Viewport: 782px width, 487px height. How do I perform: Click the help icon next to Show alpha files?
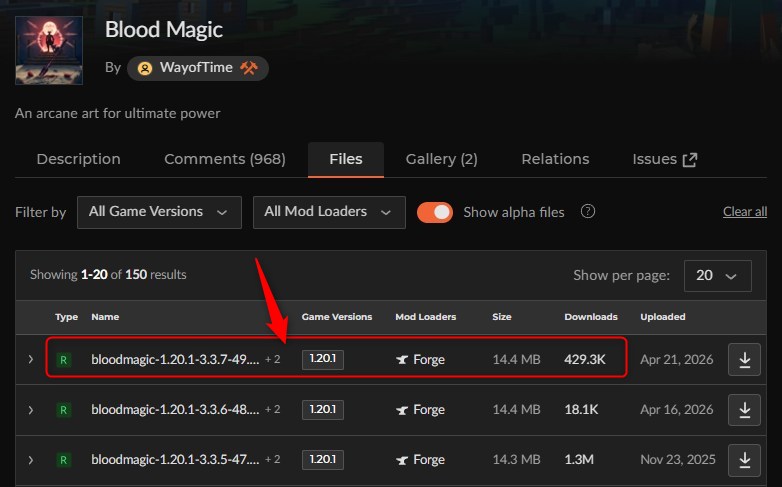(587, 212)
